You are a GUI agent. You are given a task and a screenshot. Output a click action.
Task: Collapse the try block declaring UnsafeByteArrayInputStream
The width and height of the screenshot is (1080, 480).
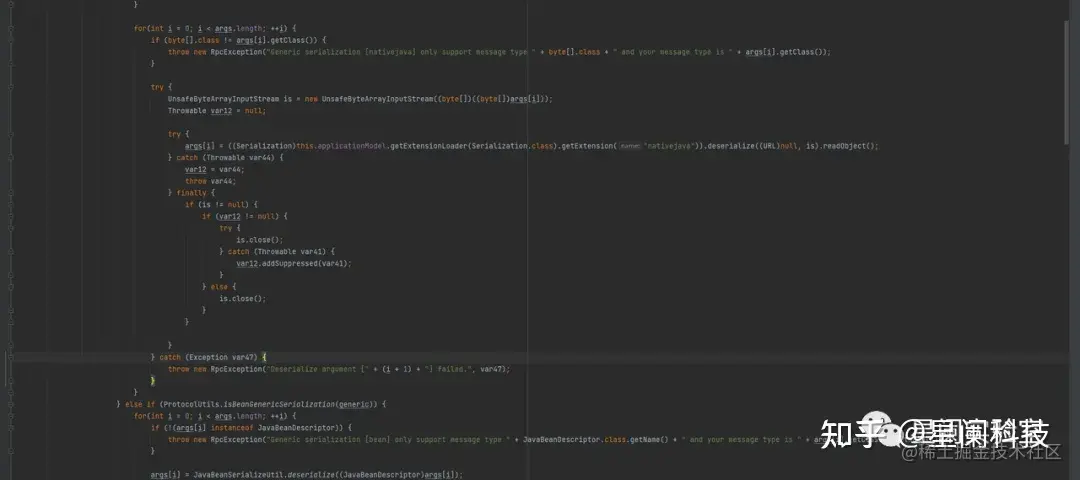[10, 87]
